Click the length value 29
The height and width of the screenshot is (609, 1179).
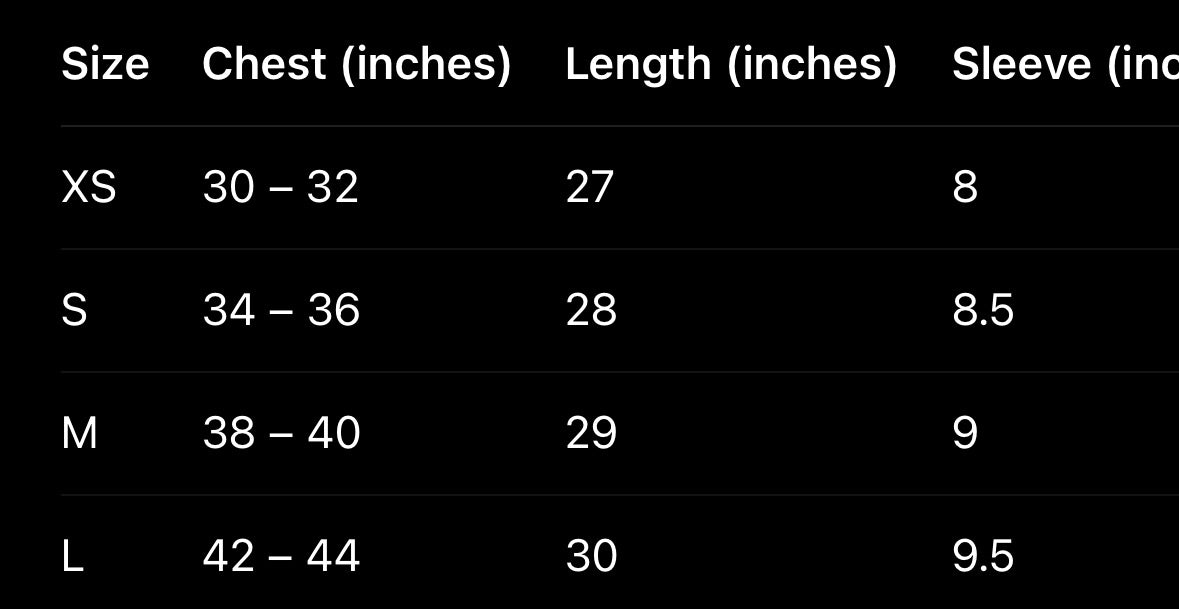click(x=591, y=433)
